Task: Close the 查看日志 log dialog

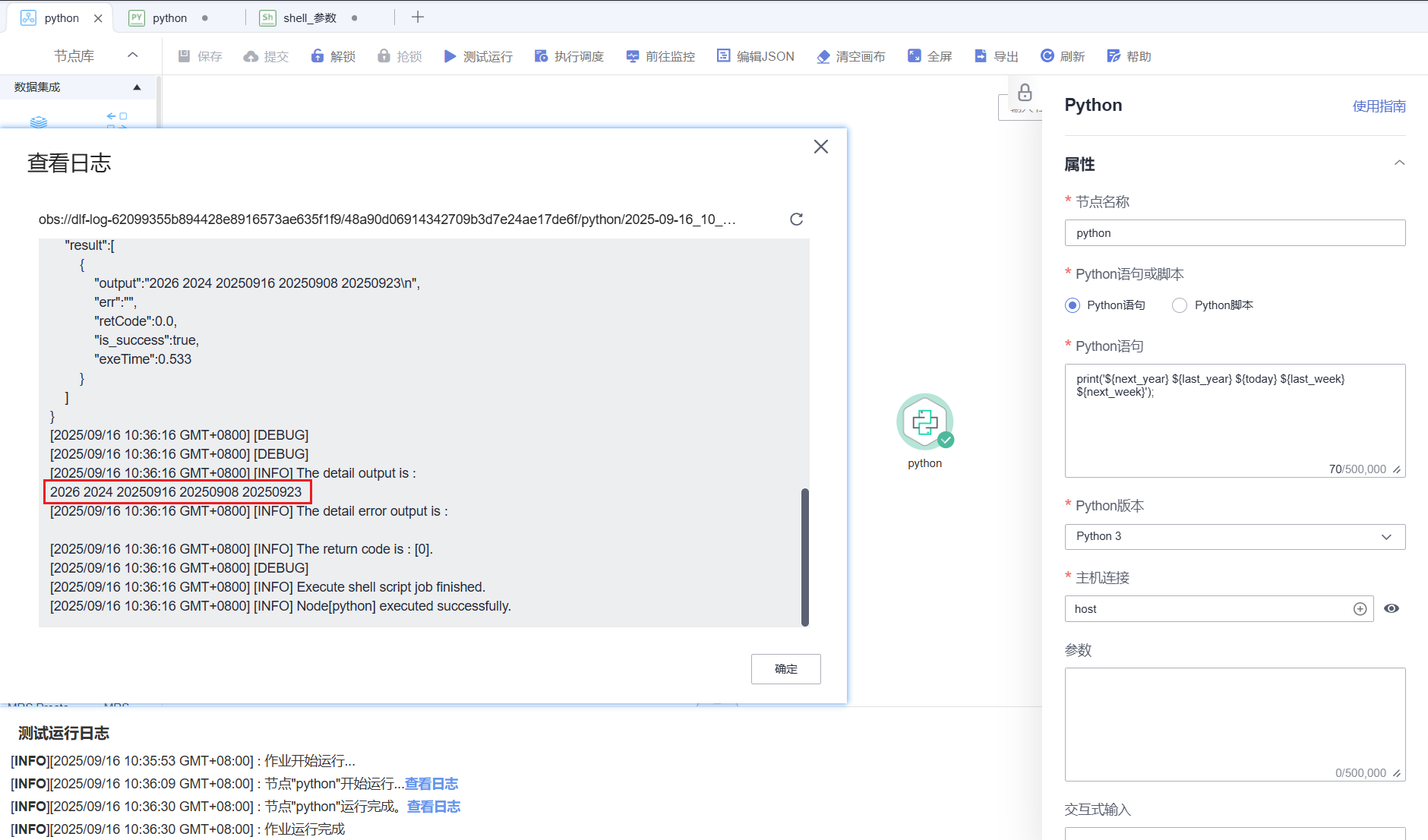Action: point(821,147)
